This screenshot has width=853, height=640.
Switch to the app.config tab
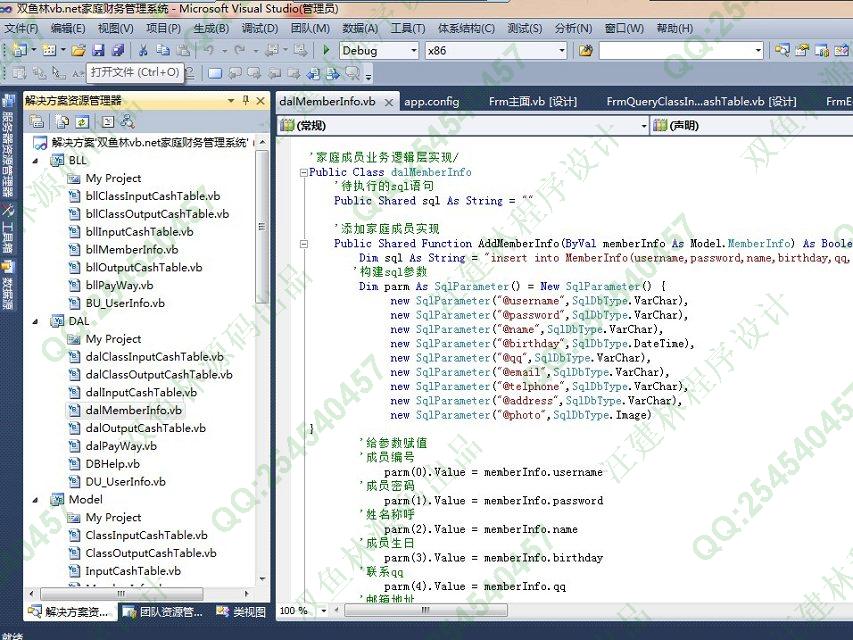[431, 102]
